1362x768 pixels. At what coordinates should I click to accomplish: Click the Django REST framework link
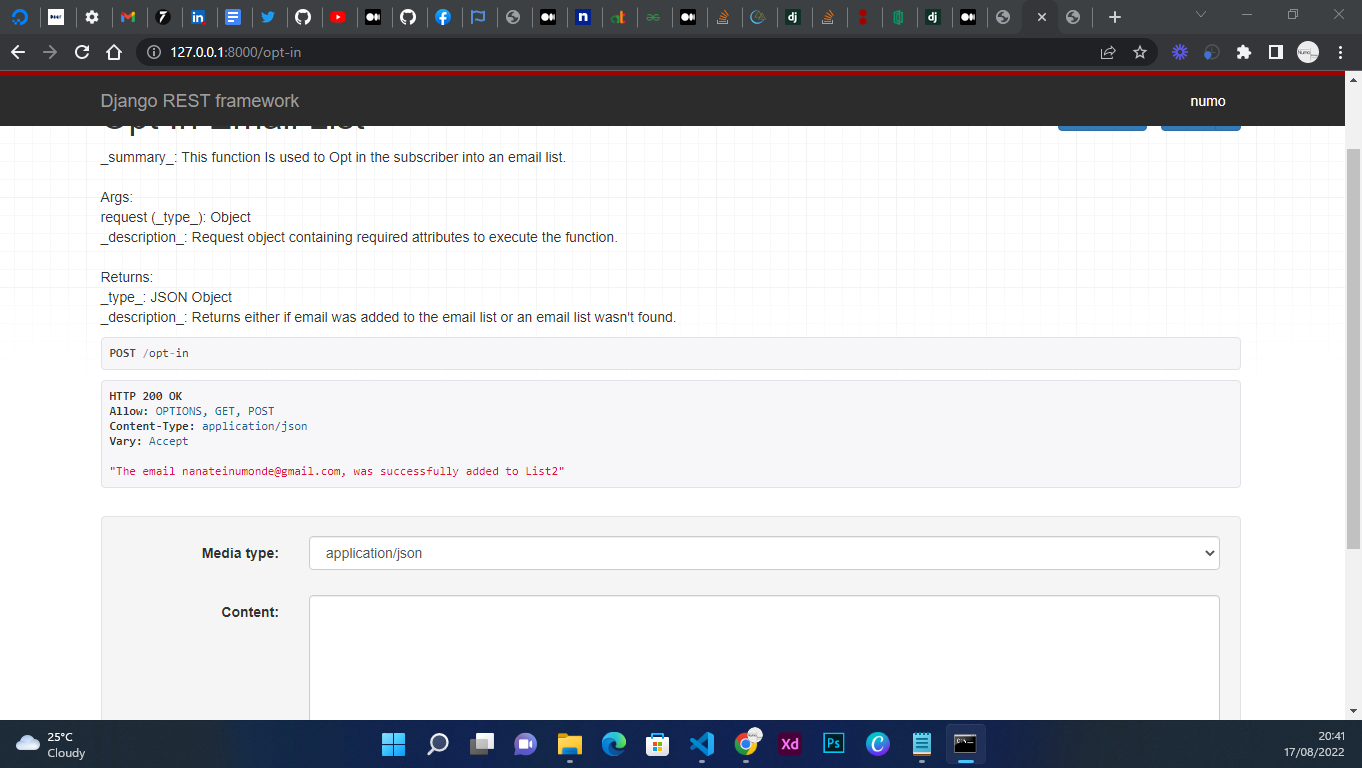click(200, 101)
